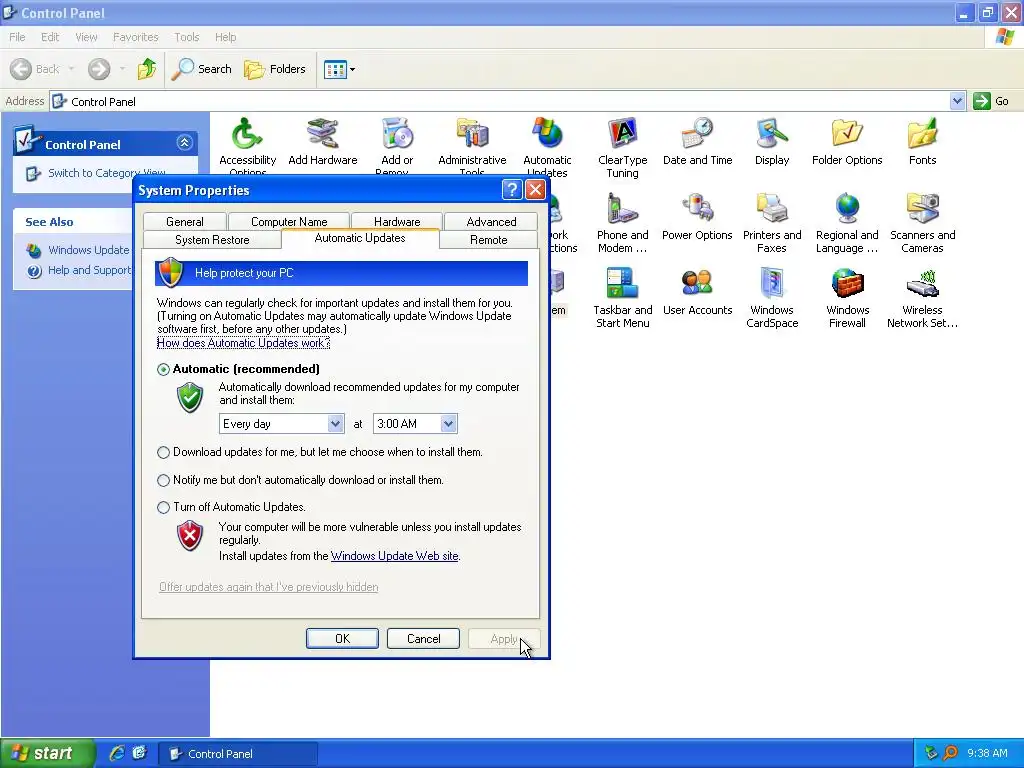The width and height of the screenshot is (1024, 768).
Task: Select Download updates for me option
Action: pos(163,452)
